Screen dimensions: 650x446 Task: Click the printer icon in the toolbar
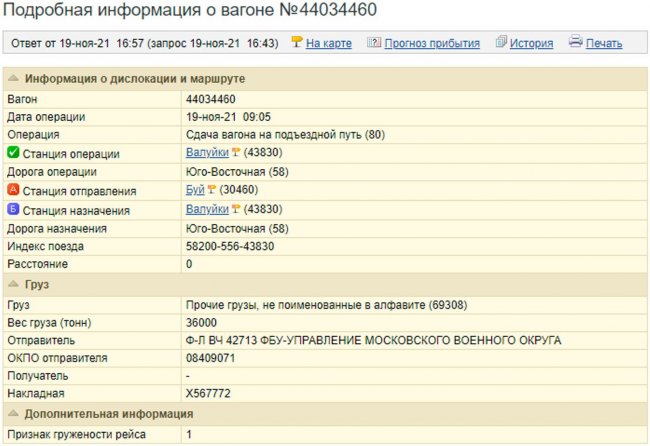[575, 43]
